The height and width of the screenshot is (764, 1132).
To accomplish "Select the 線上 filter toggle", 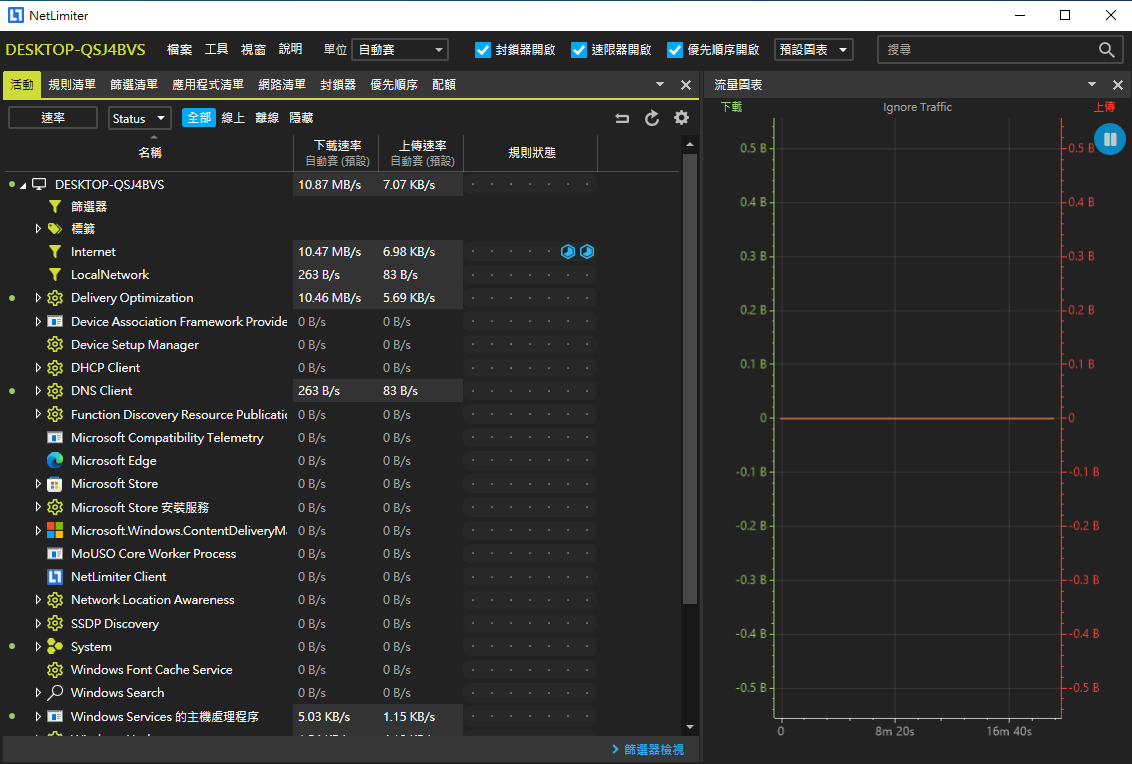I will (x=233, y=118).
